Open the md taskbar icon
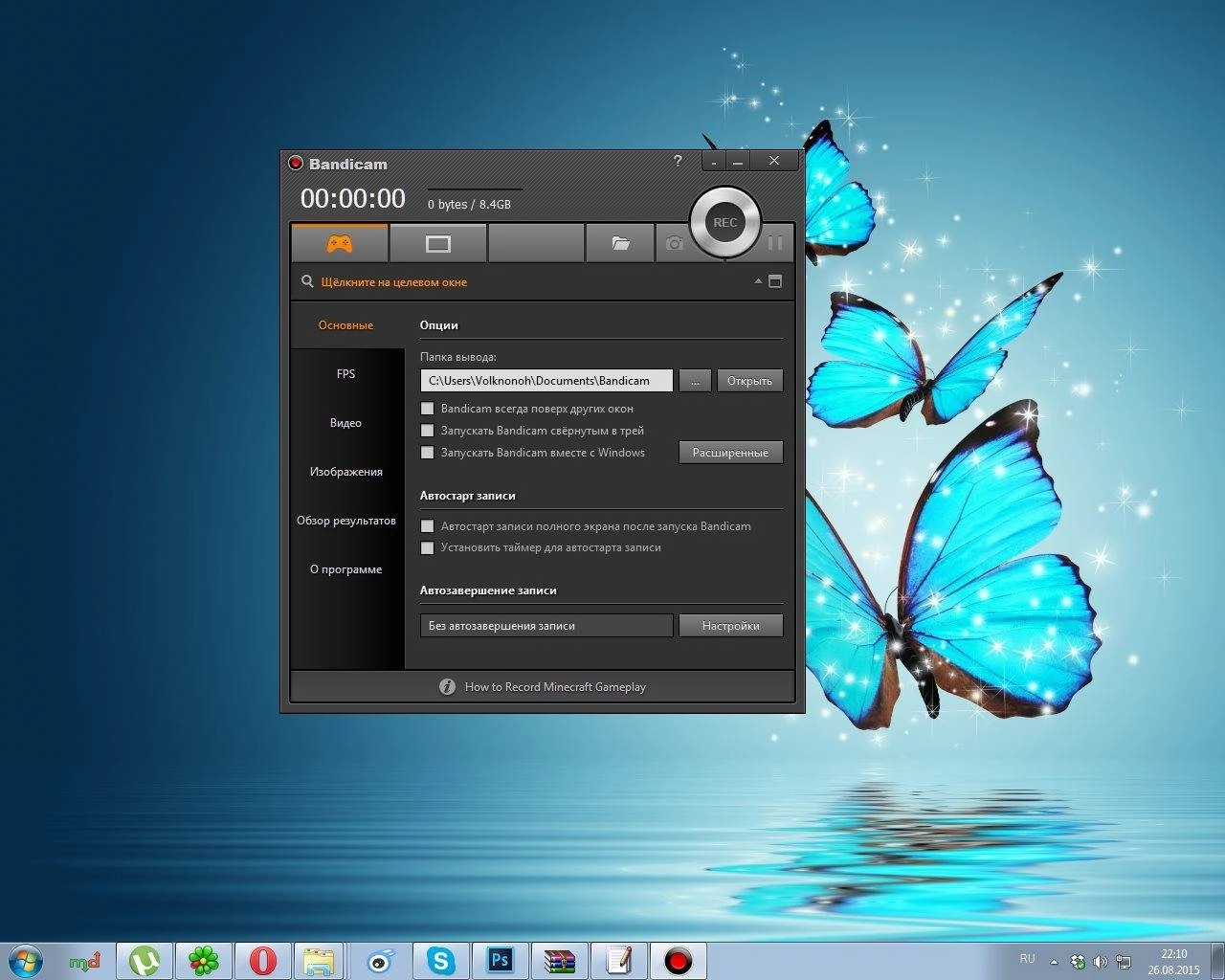The height and width of the screenshot is (980, 1225). 85,961
